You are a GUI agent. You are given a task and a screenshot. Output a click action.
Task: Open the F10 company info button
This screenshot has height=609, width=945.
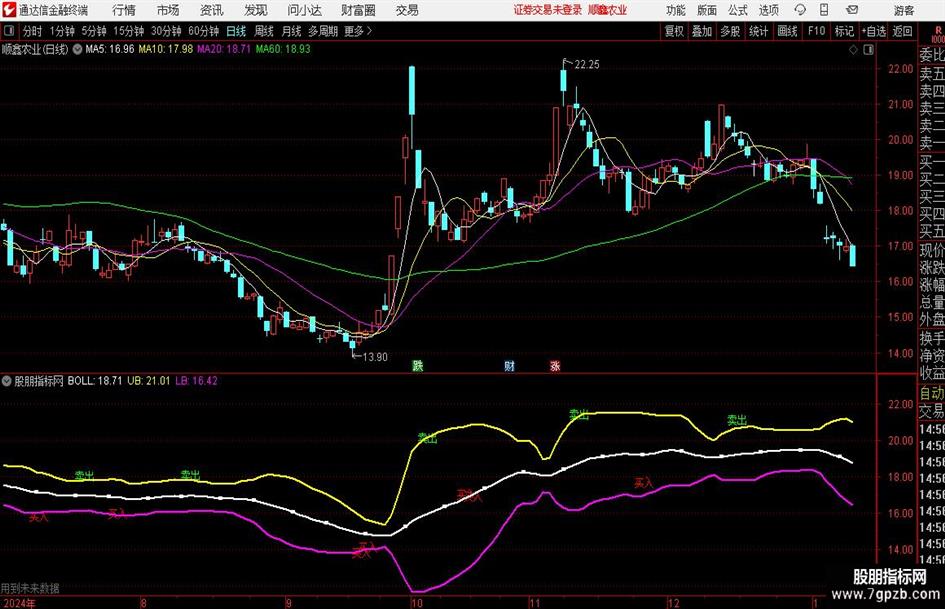click(x=816, y=31)
